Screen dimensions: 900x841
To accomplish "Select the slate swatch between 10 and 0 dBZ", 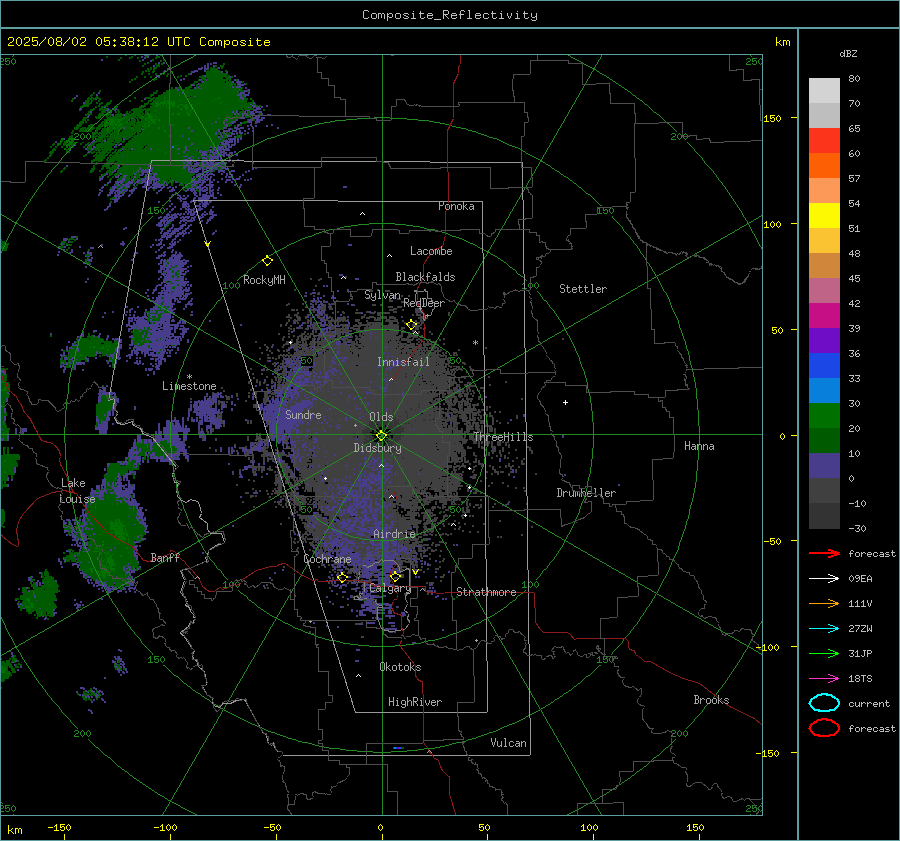I will (824, 465).
